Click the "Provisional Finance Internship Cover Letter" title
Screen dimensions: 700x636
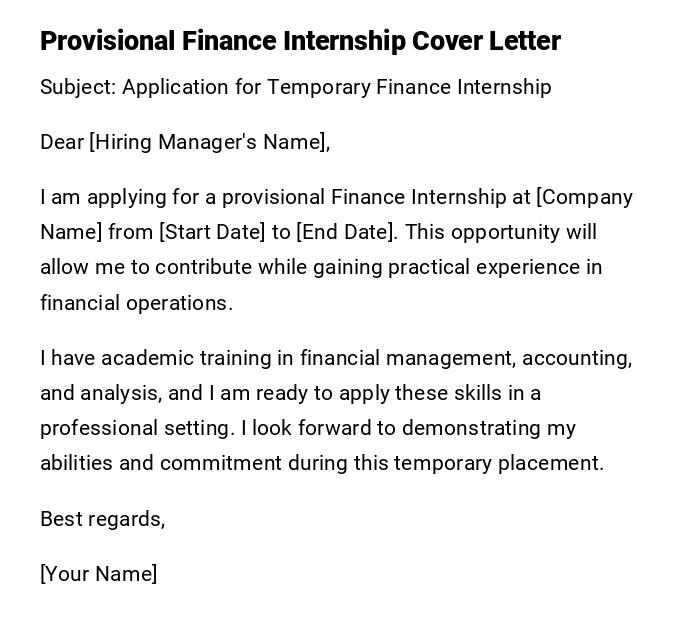pos(300,41)
